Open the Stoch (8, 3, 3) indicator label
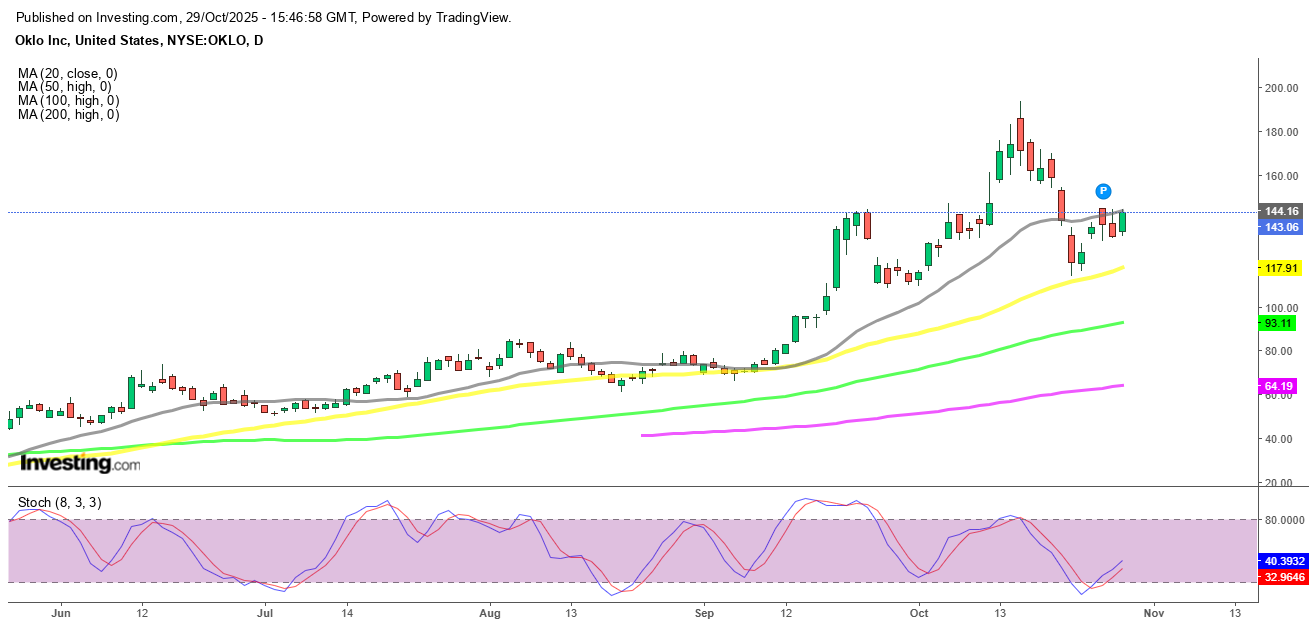 tap(59, 502)
